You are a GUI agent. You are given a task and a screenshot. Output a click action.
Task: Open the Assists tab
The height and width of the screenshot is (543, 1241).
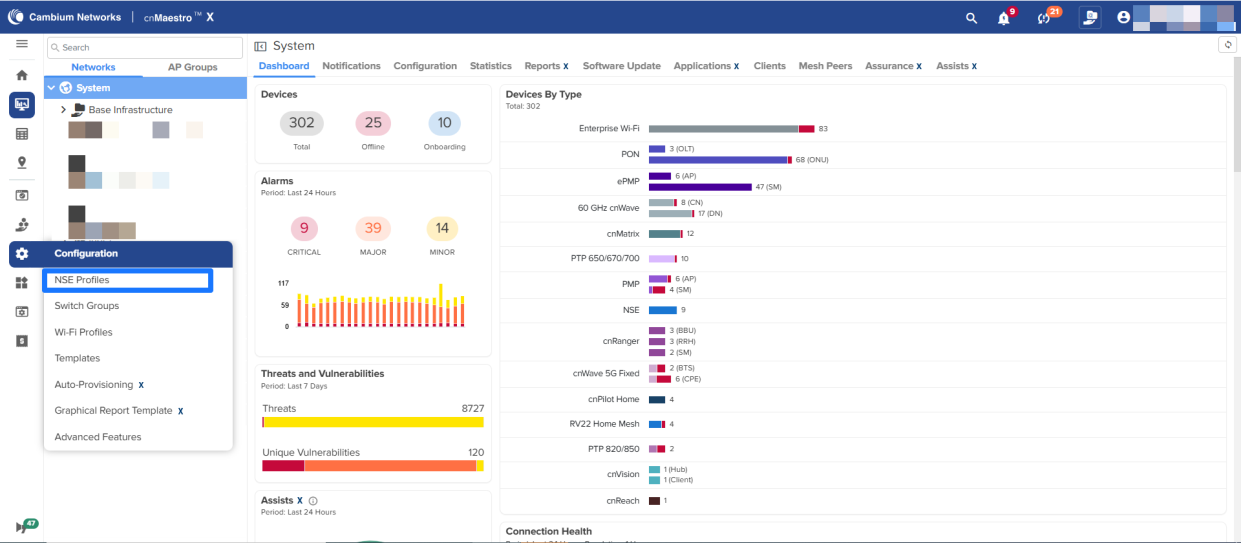(956, 66)
